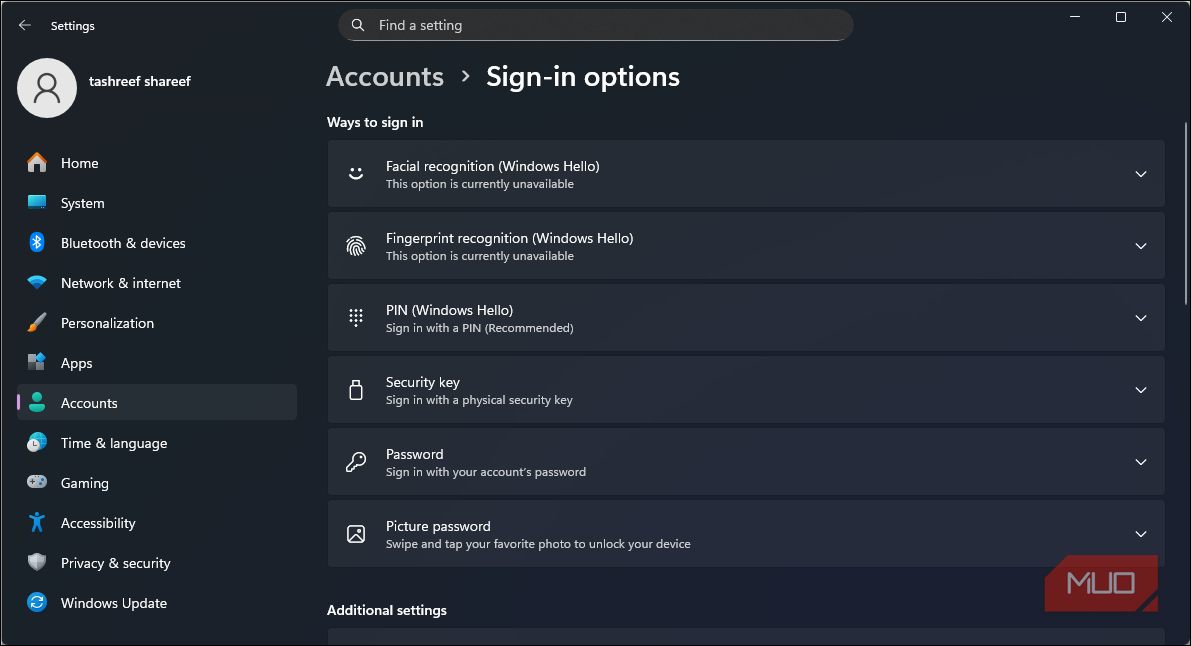Click the Privacy & security shield icon
The height and width of the screenshot is (646, 1191).
click(36, 562)
